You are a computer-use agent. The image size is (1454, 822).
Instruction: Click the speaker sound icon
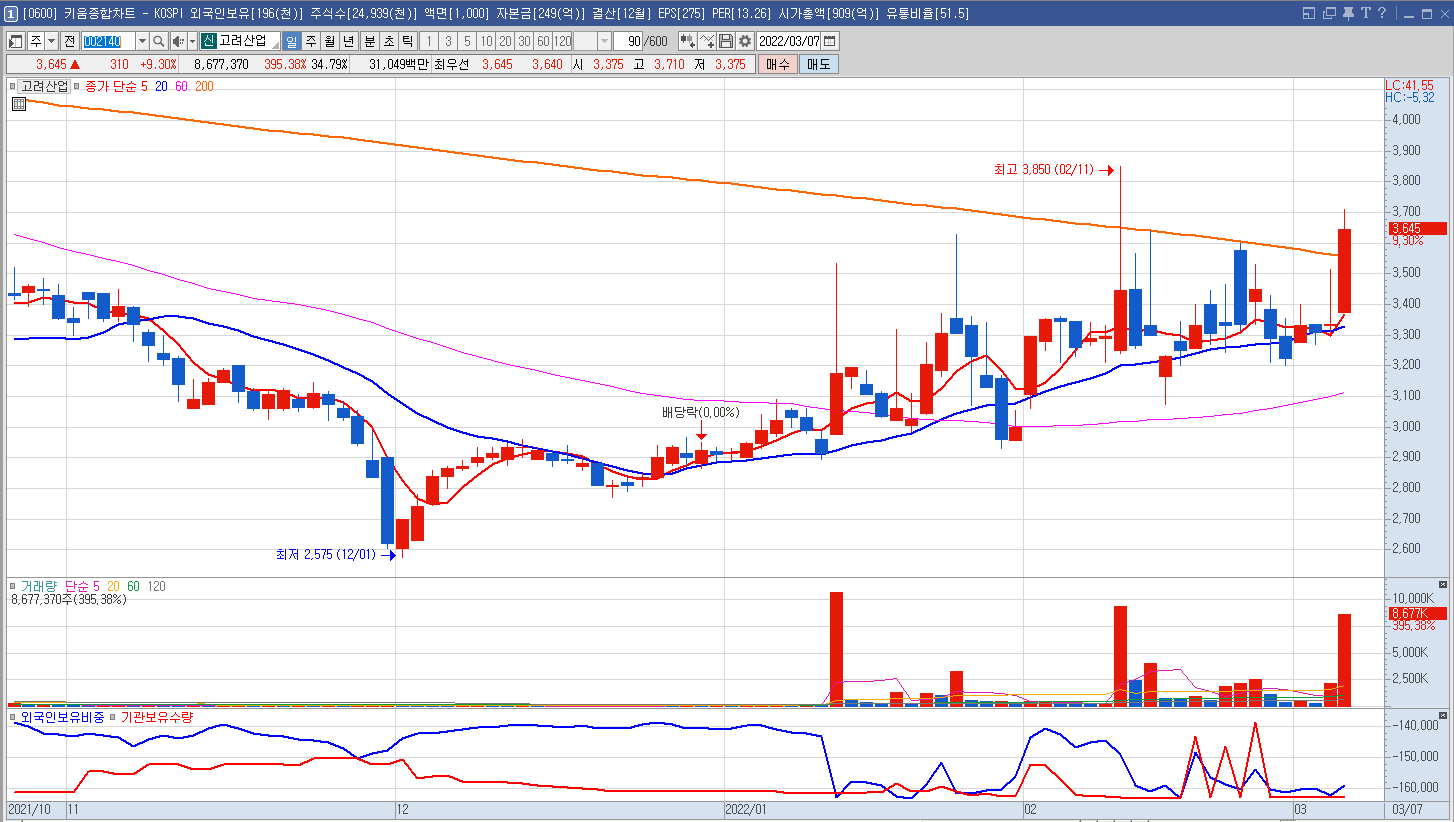pyautogui.click(x=178, y=41)
